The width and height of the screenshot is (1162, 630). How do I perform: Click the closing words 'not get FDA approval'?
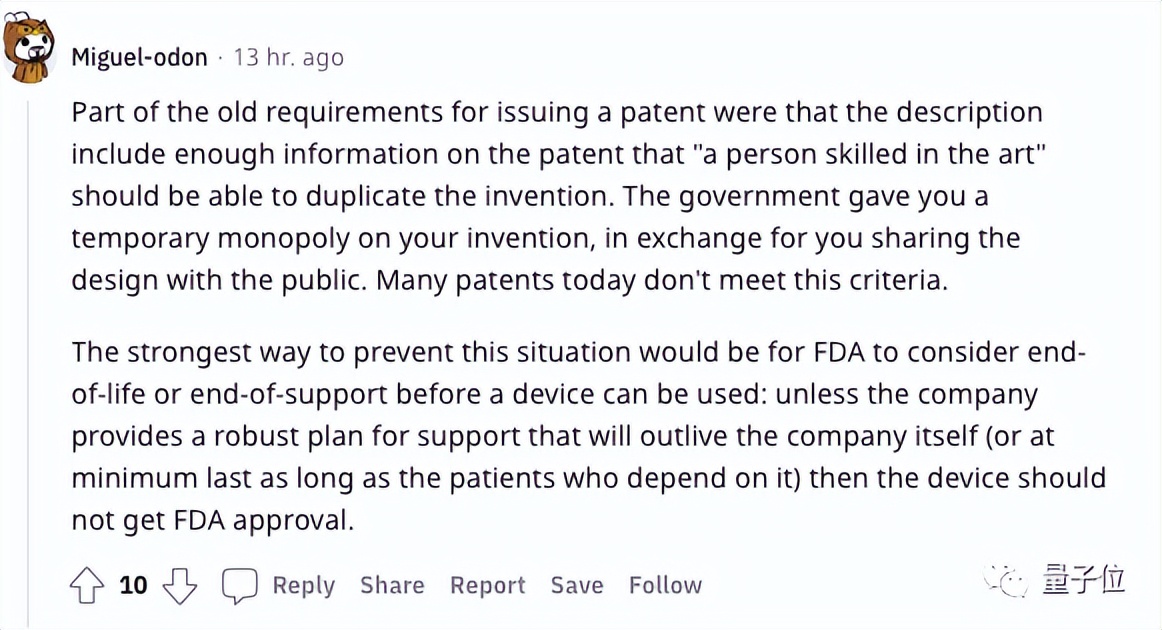pyautogui.click(x=212, y=521)
